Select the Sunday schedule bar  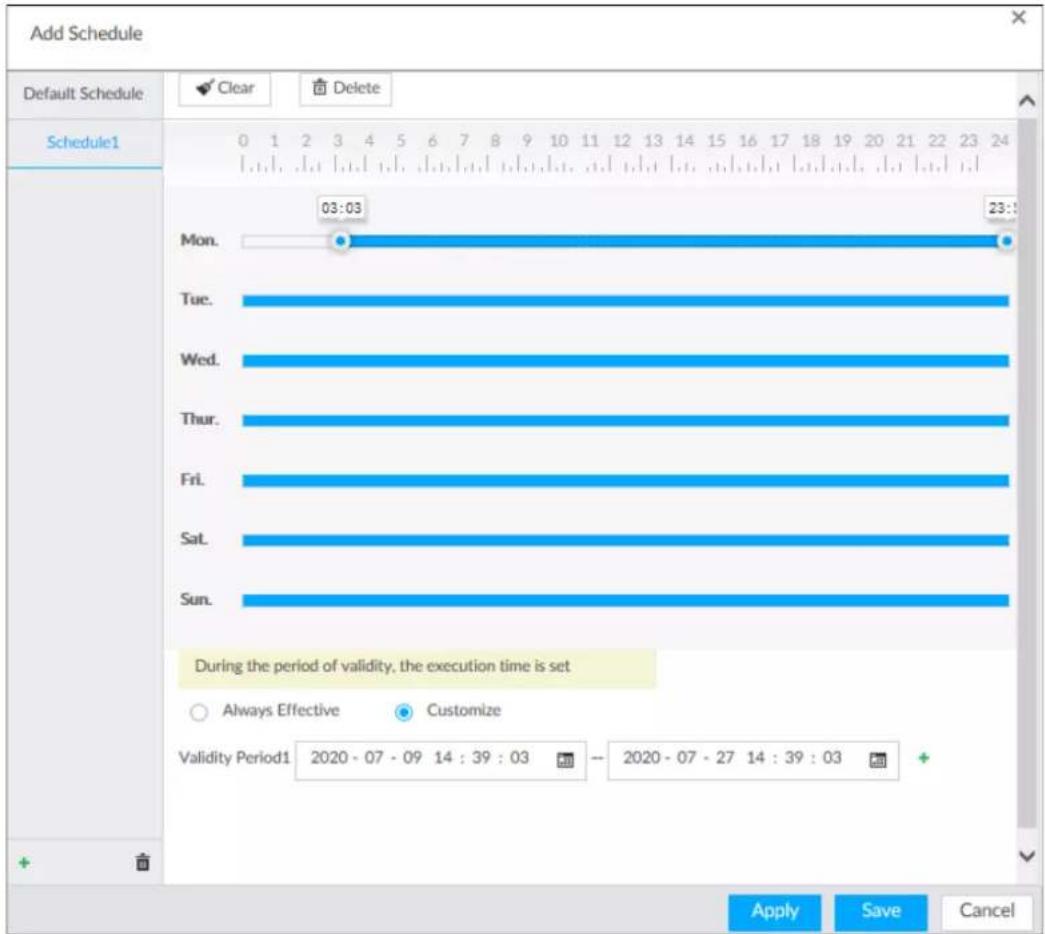click(625, 601)
